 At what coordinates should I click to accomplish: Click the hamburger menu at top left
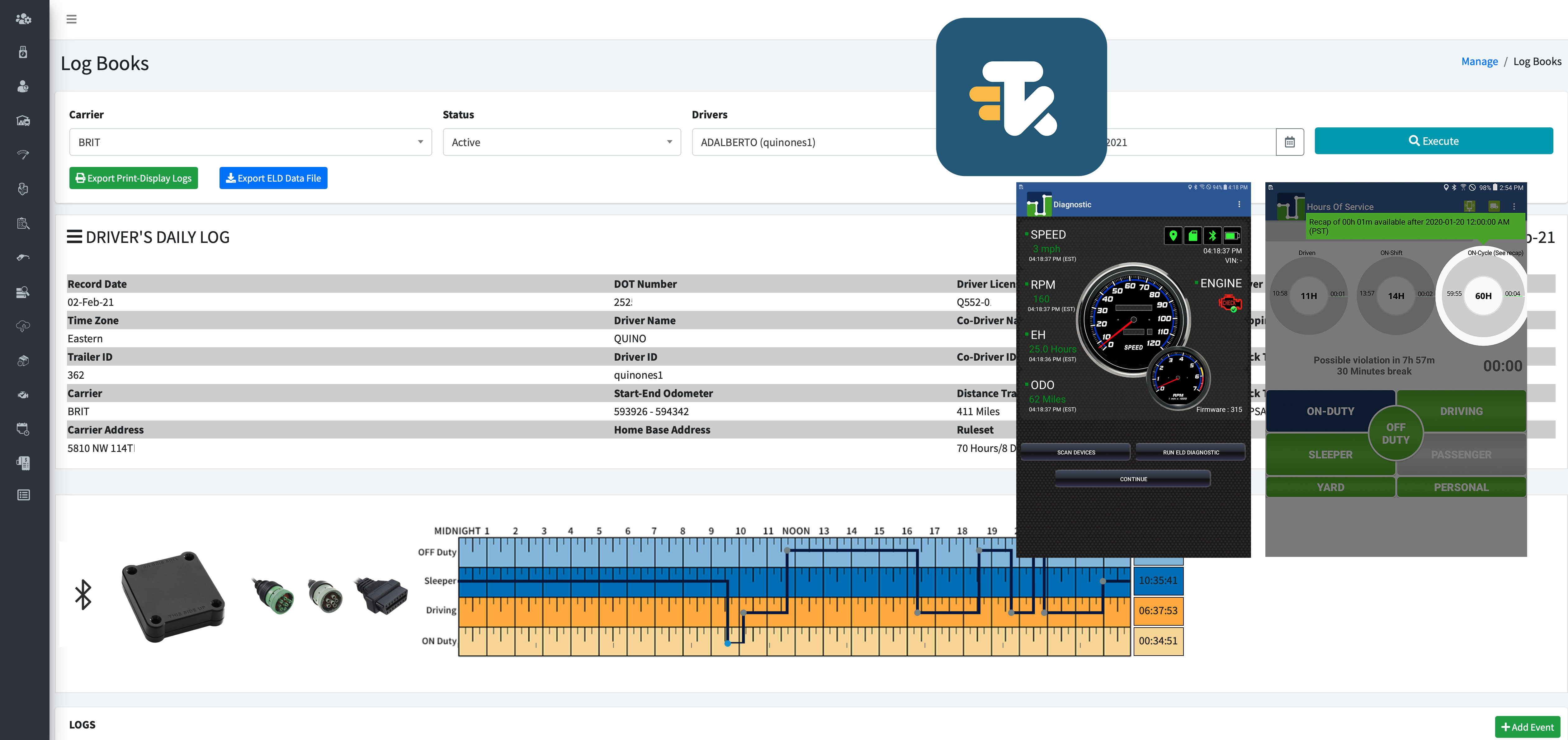point(71,19)
